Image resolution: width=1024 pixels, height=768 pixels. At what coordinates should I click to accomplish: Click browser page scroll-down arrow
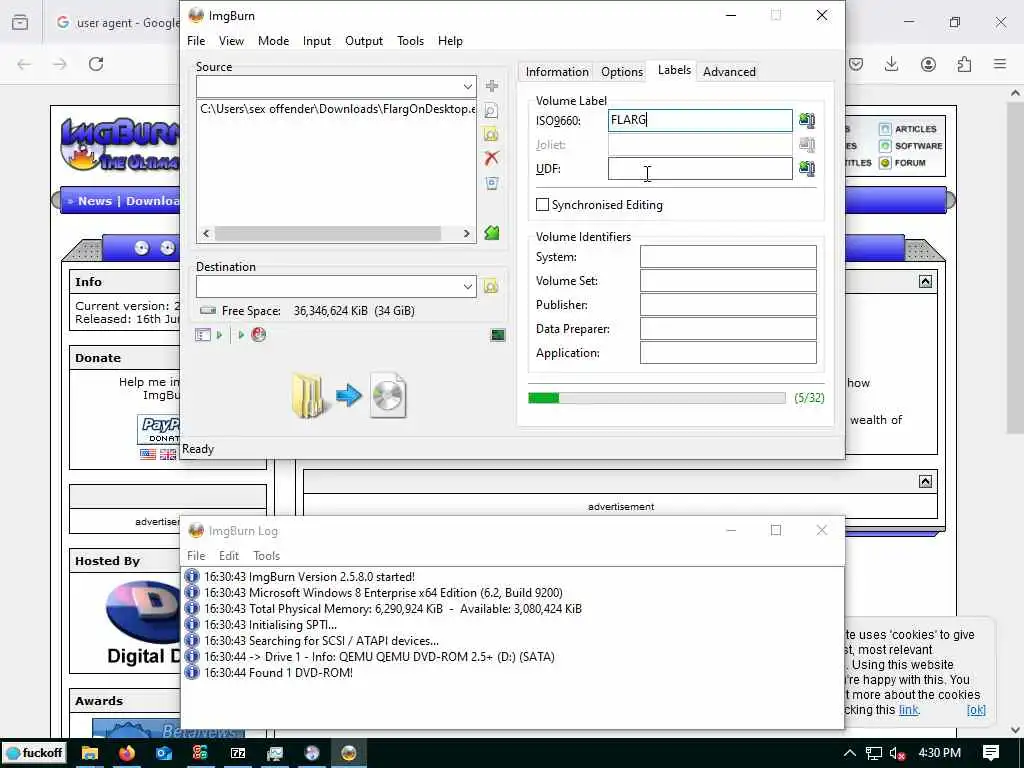point(1015,730)
